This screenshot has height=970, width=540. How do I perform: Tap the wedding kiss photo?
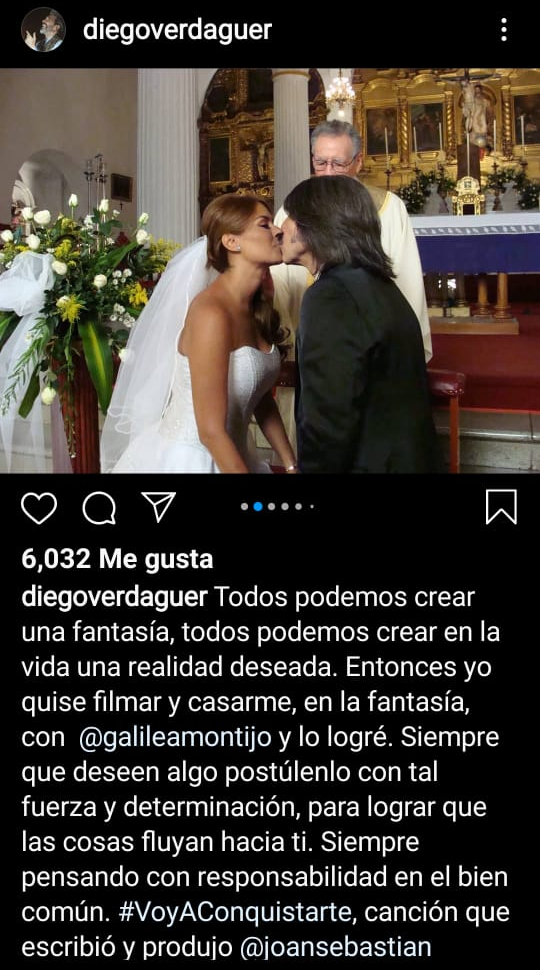[x=270, y=270]
